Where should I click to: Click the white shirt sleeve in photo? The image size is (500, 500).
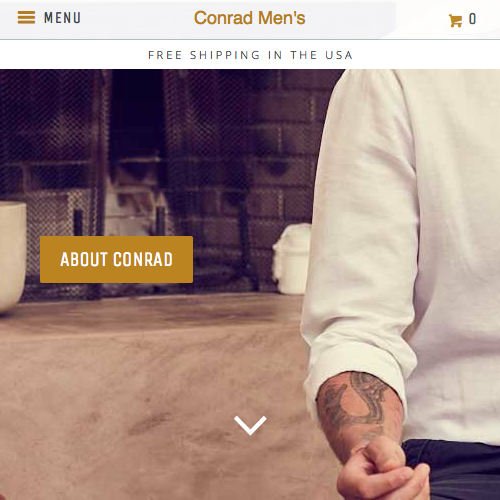coord(363,233)
